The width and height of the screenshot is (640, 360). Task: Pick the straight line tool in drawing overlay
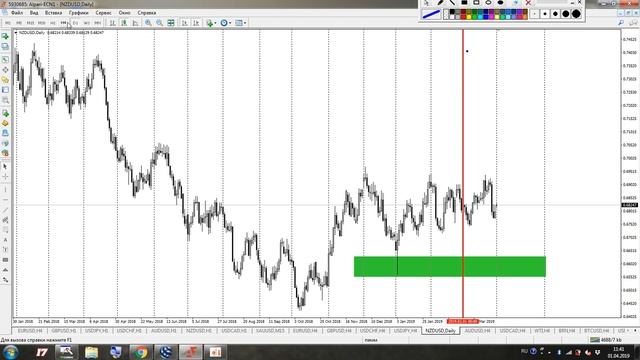coord(452,2)
